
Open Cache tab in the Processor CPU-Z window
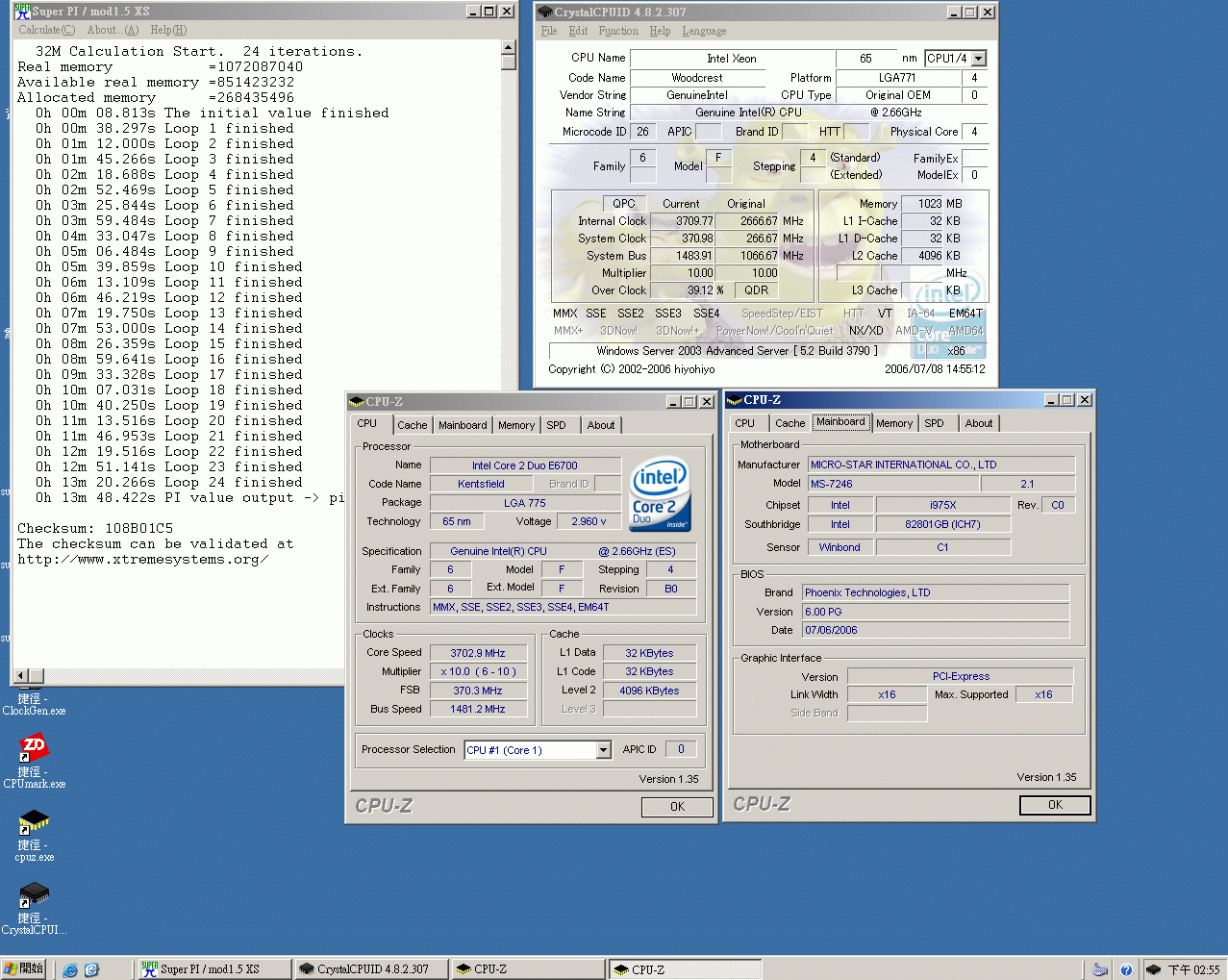[413, 425]
